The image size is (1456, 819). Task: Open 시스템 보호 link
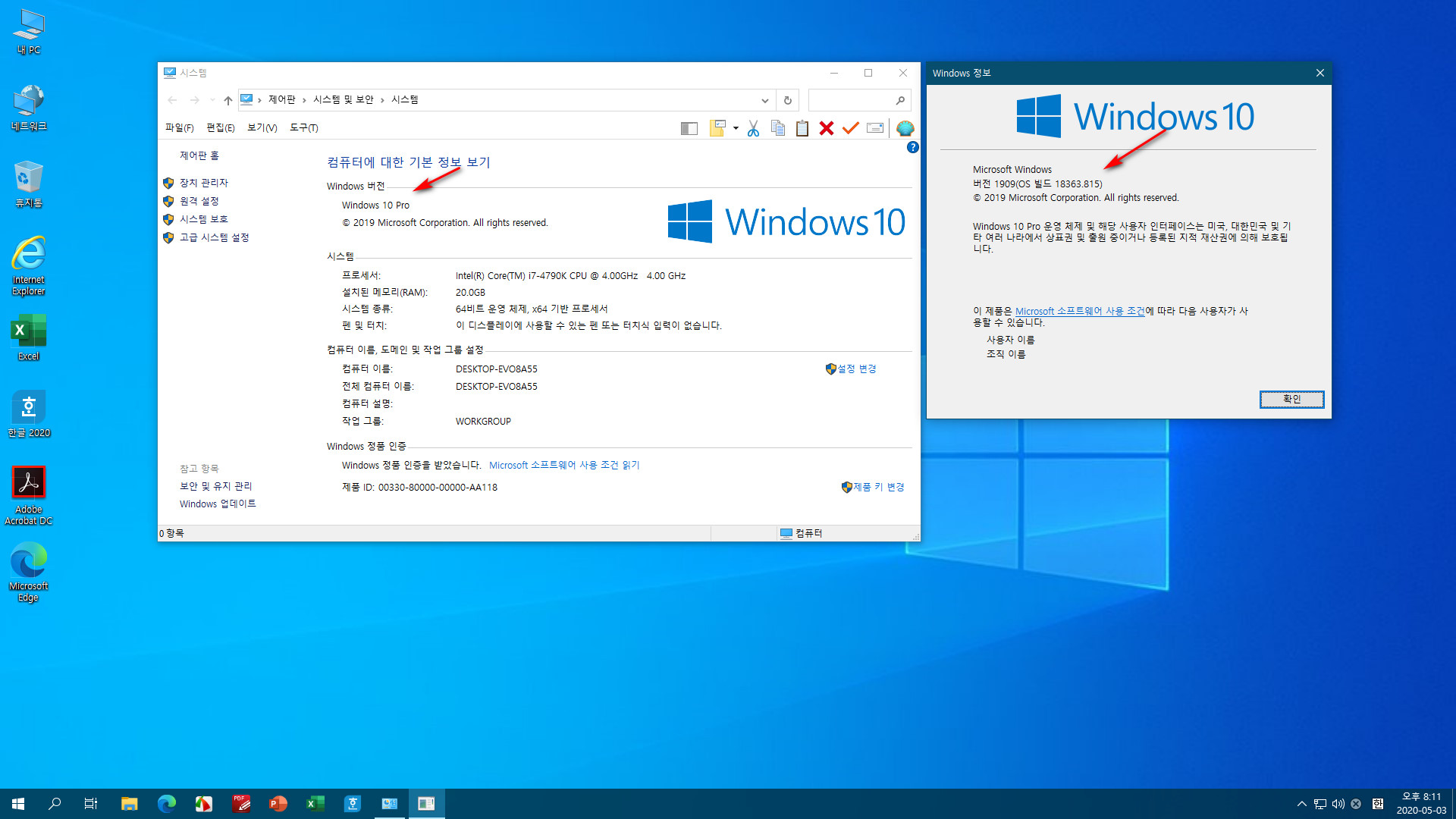(x=204, y=219)
